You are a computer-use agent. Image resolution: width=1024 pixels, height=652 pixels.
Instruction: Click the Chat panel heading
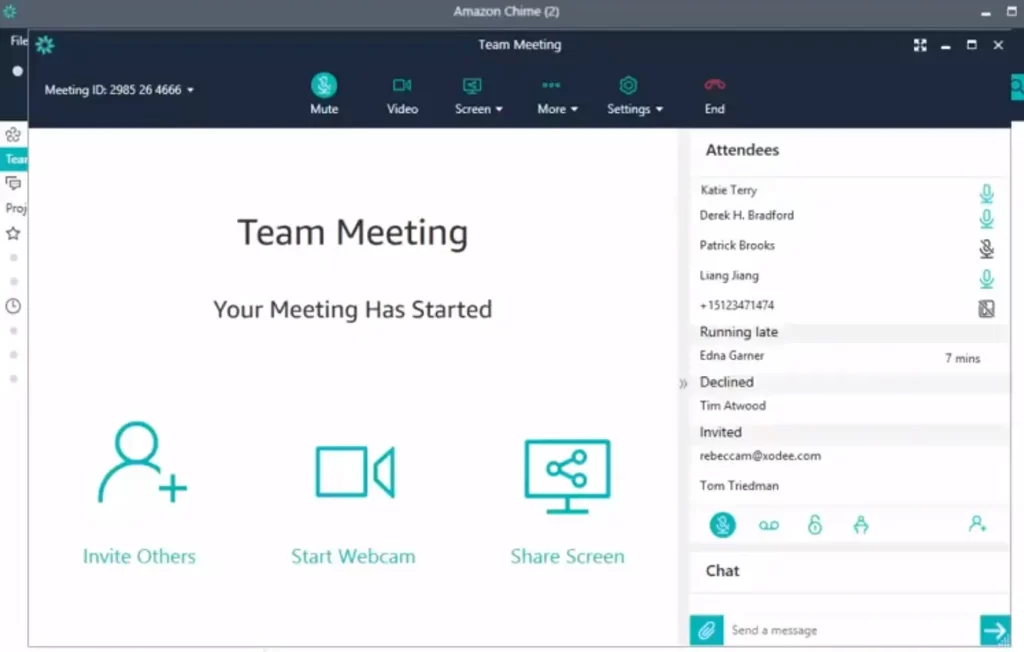point(722,571)
